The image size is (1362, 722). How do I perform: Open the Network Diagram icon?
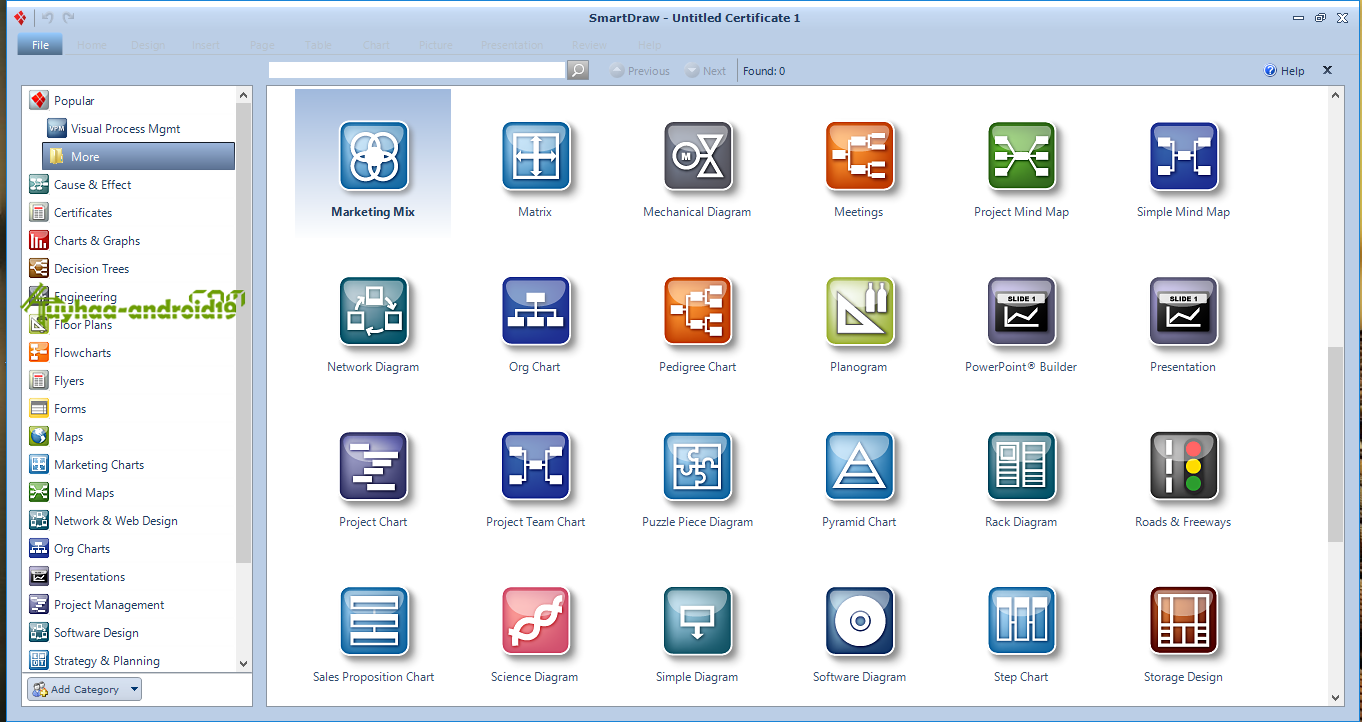(x=373, y=311)
